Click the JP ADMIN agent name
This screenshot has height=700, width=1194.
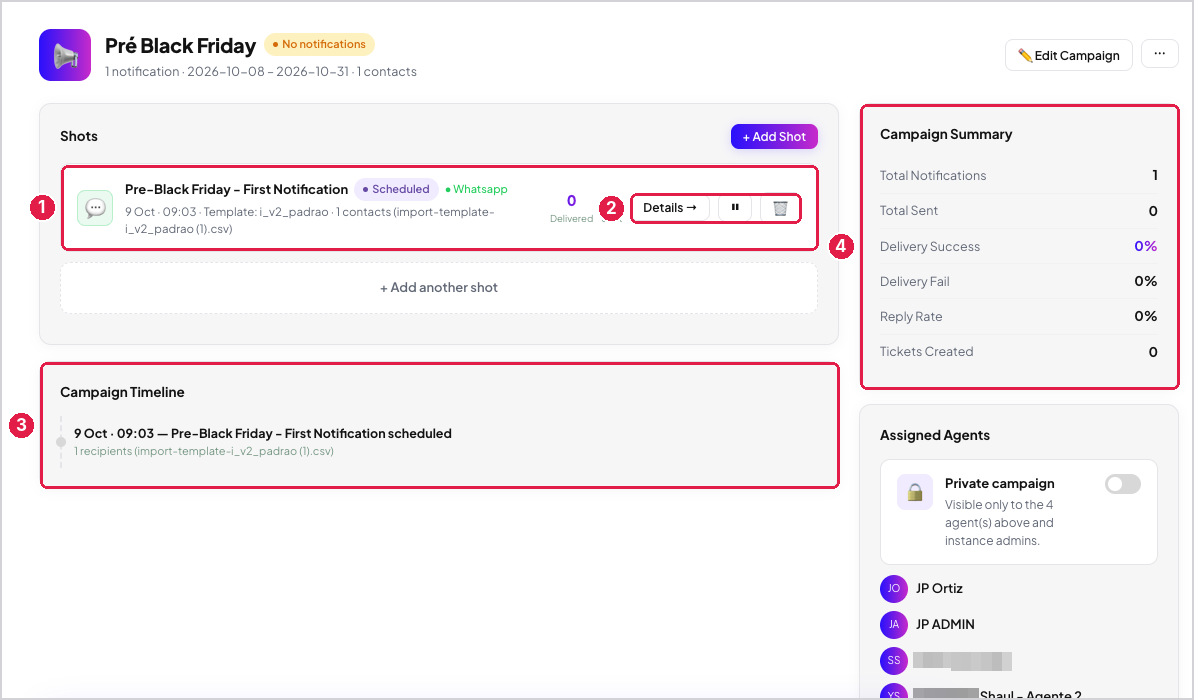[x=945, y=624]
